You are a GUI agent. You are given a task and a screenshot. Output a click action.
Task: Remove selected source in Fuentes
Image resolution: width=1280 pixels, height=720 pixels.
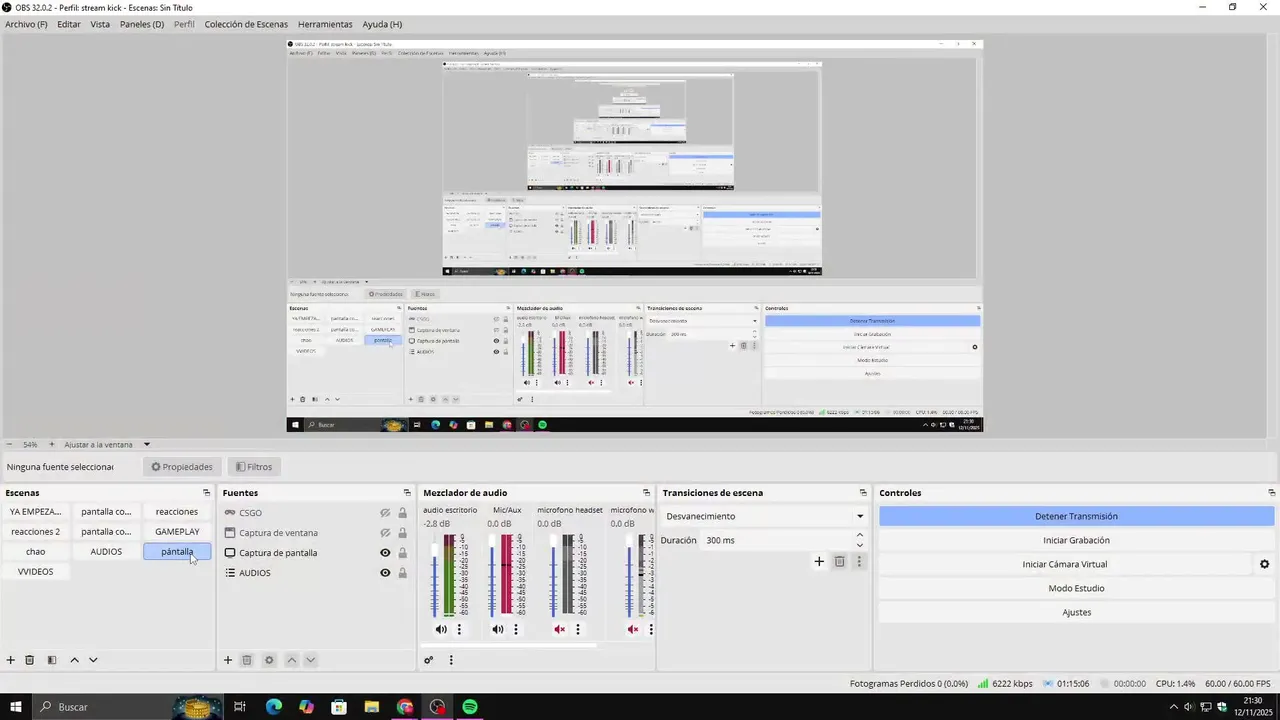coord(247,660)
